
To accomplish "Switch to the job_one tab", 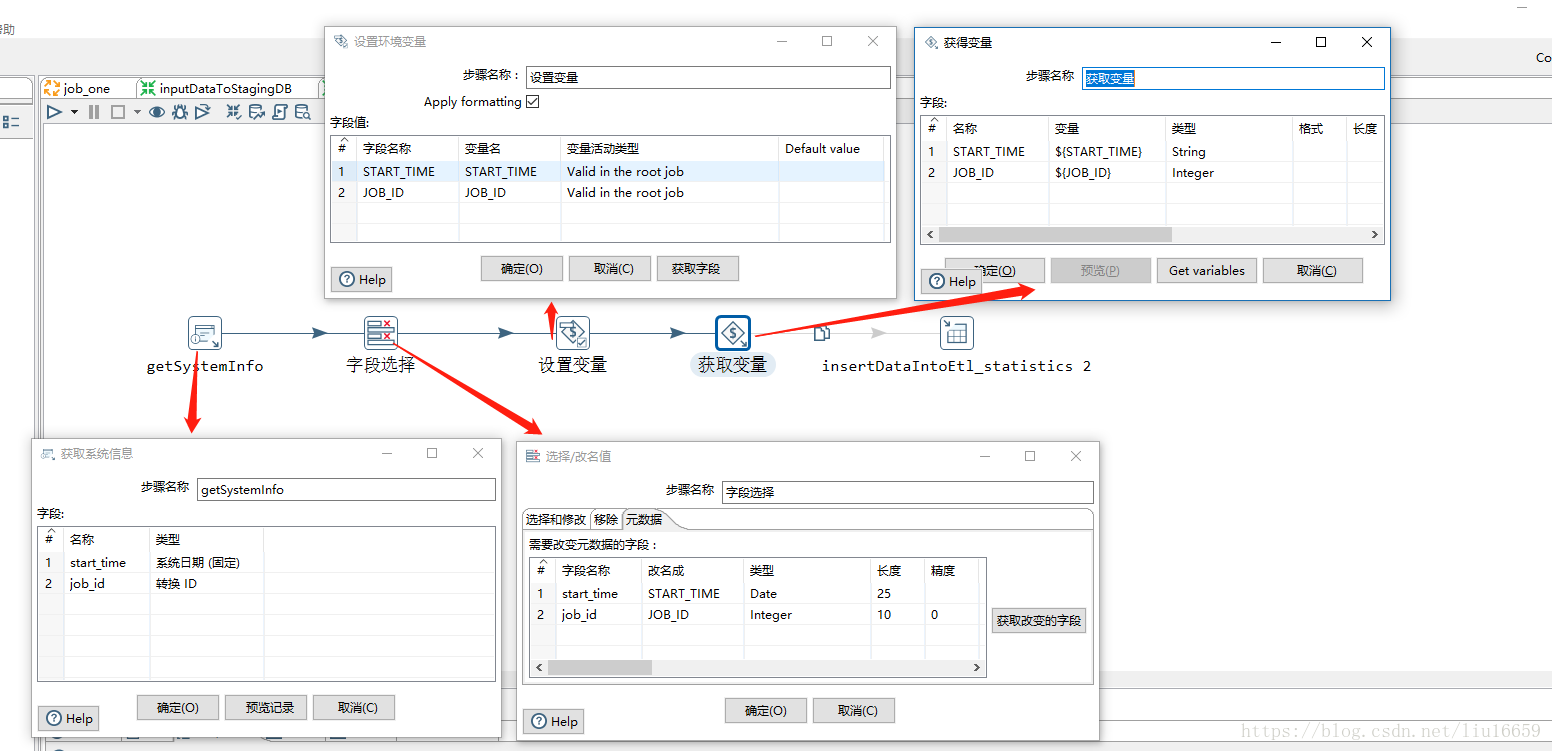I will (77, 88).
